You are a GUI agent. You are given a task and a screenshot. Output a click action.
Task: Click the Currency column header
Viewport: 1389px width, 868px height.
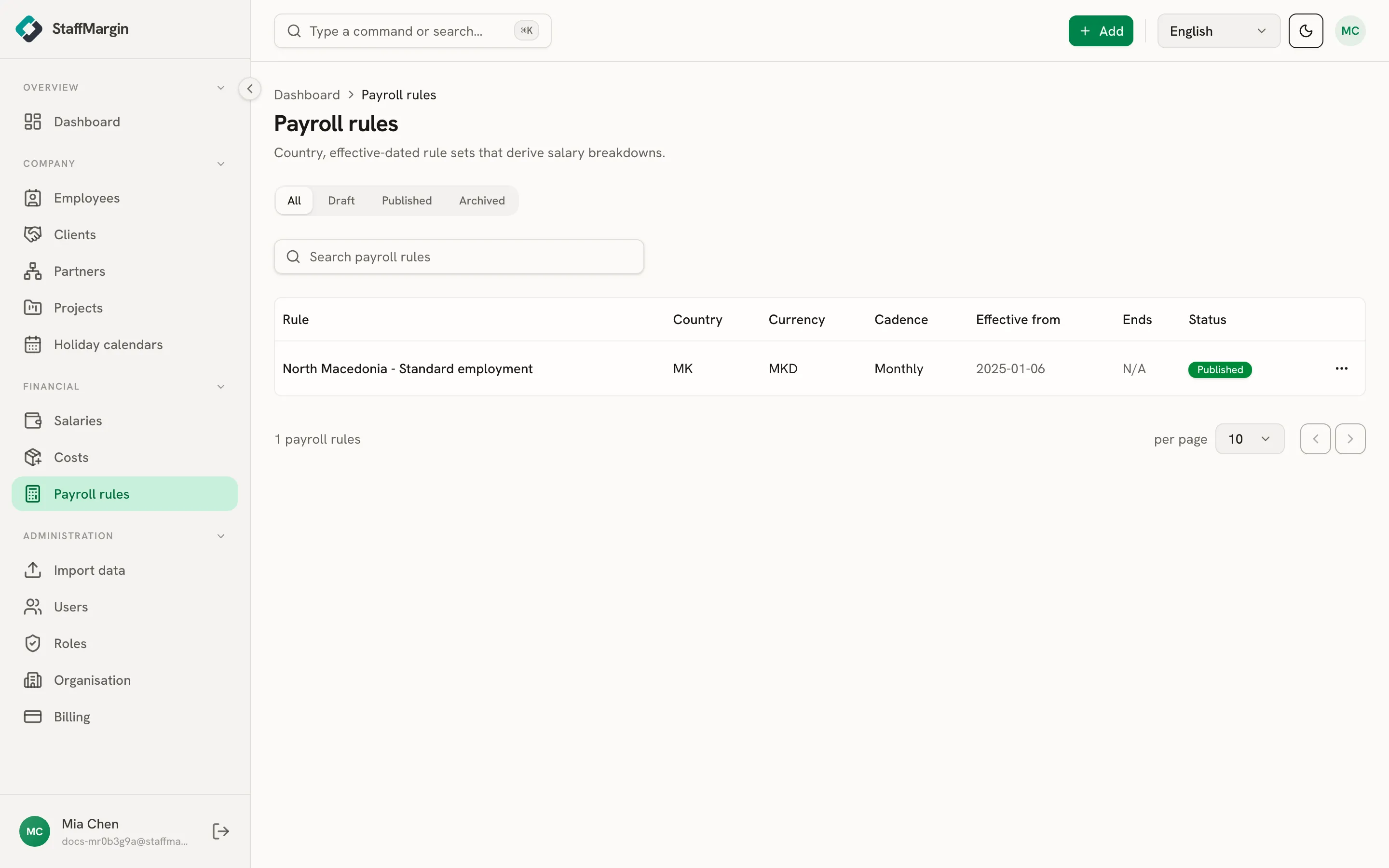tap(796, 320)
